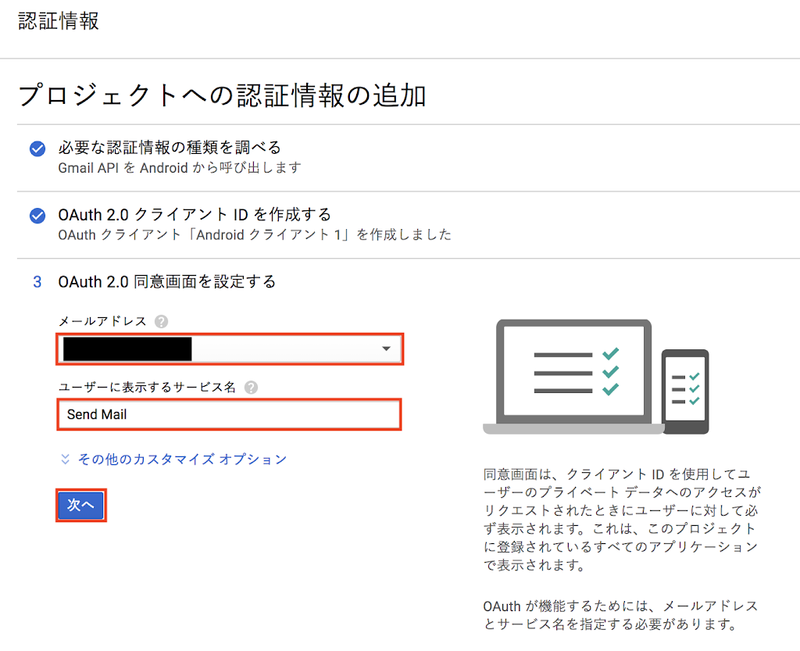Viewport: 800px width, 651px height.
Task: Click the Gmail API を Android から呼び出します text
Action: pos(179,168)
